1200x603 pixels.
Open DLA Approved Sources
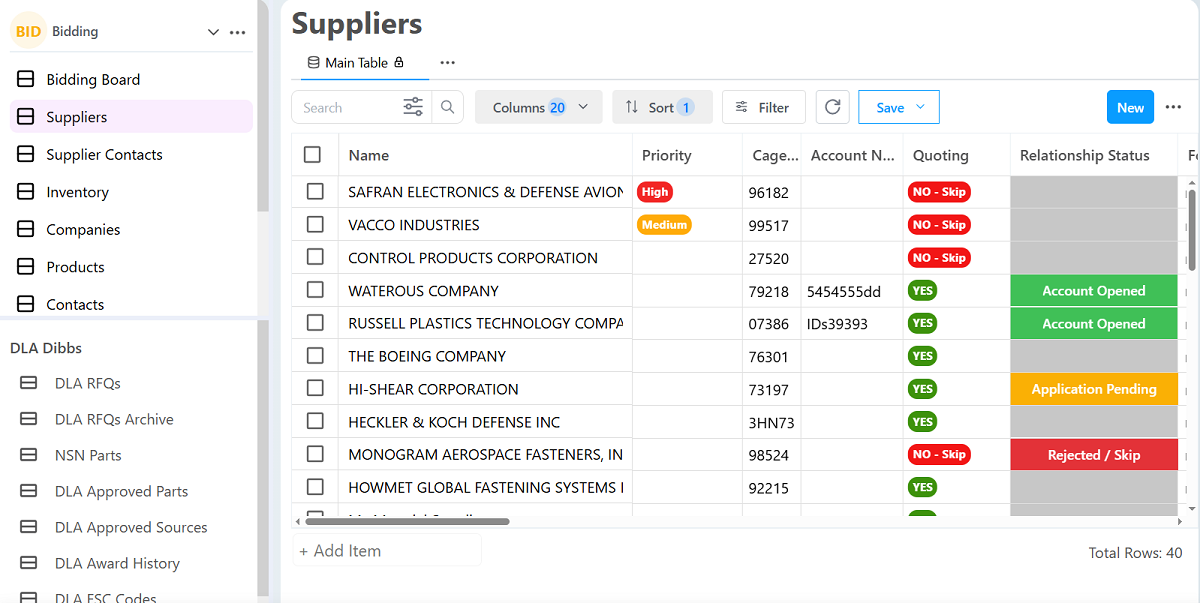click(x=131, y=527)
